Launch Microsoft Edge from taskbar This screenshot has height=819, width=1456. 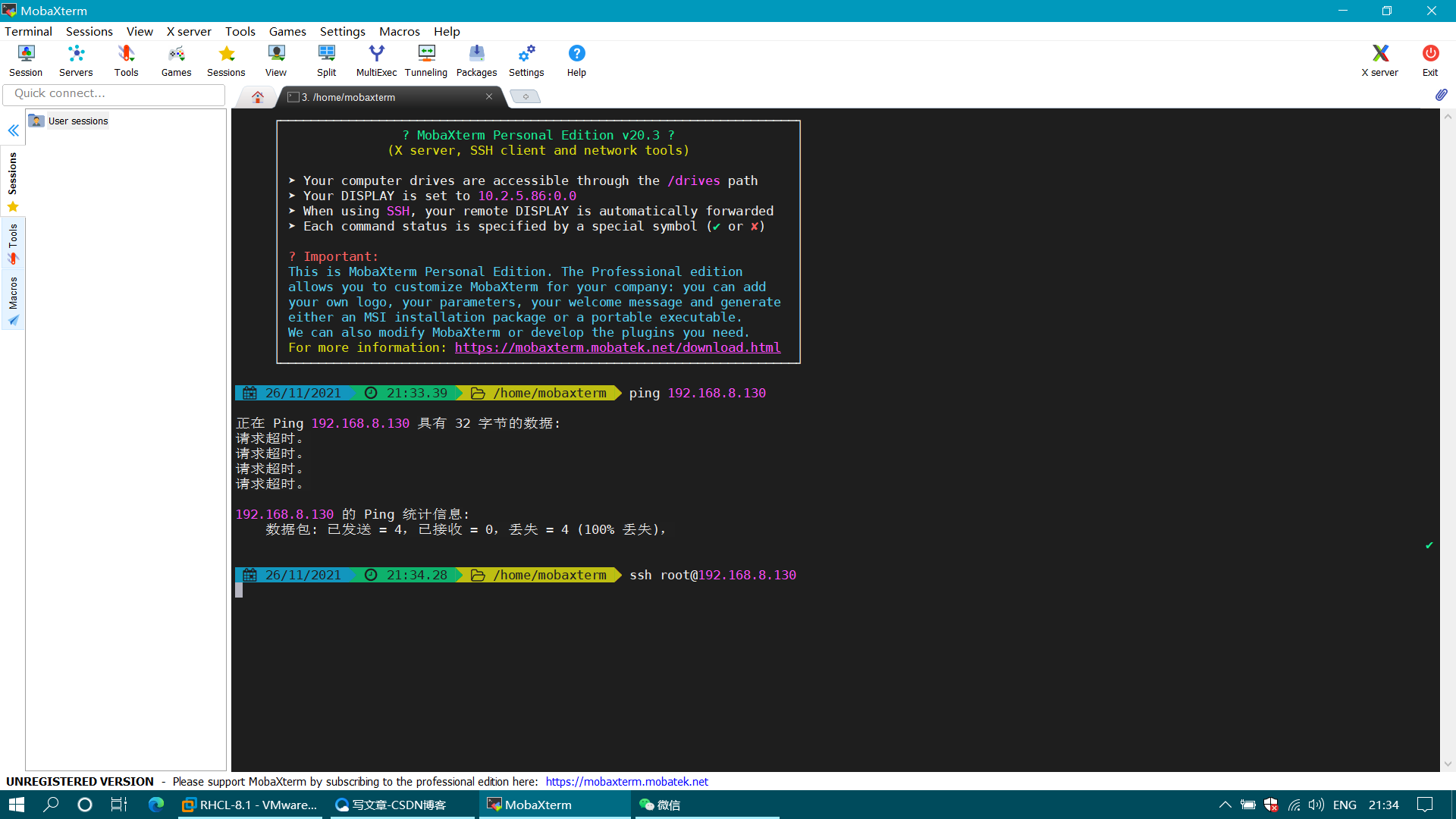[156, 805]
